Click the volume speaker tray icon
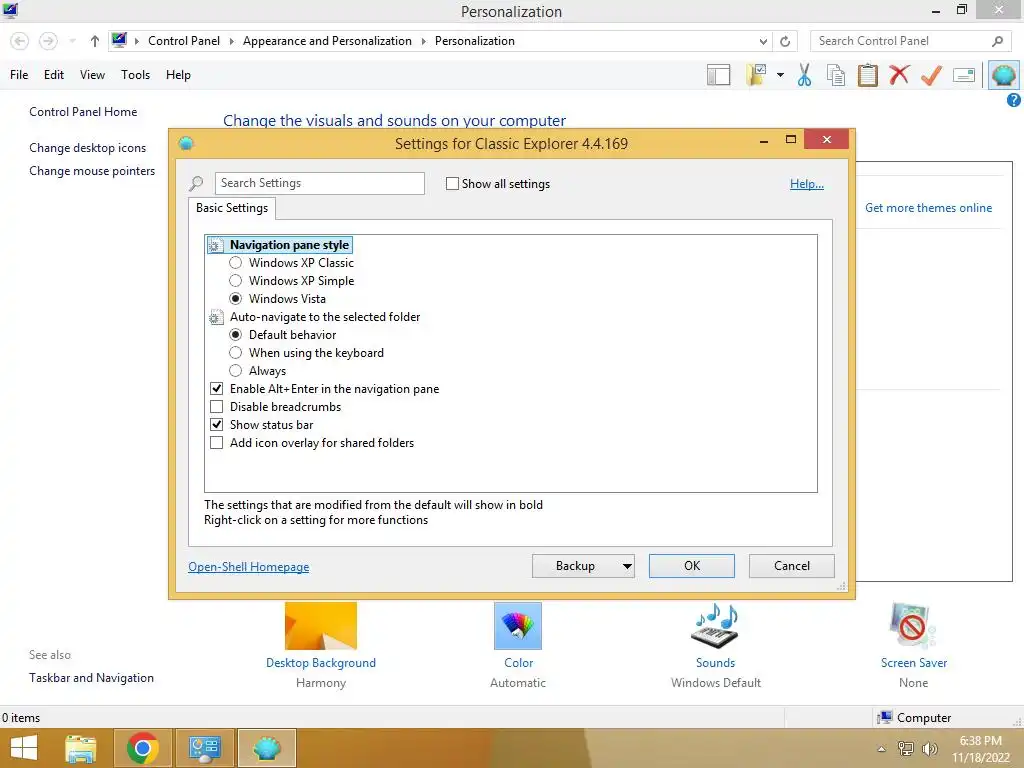This screenshot has height=768, width=1024. 929,749
